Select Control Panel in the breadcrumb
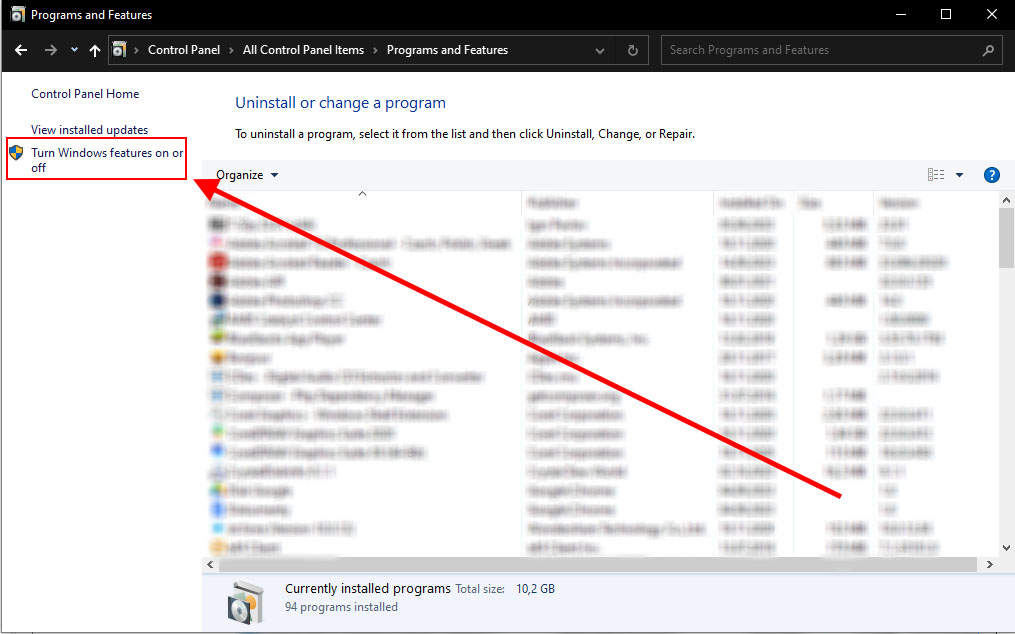Screen dimensions: 1015x634 point(184,50)
